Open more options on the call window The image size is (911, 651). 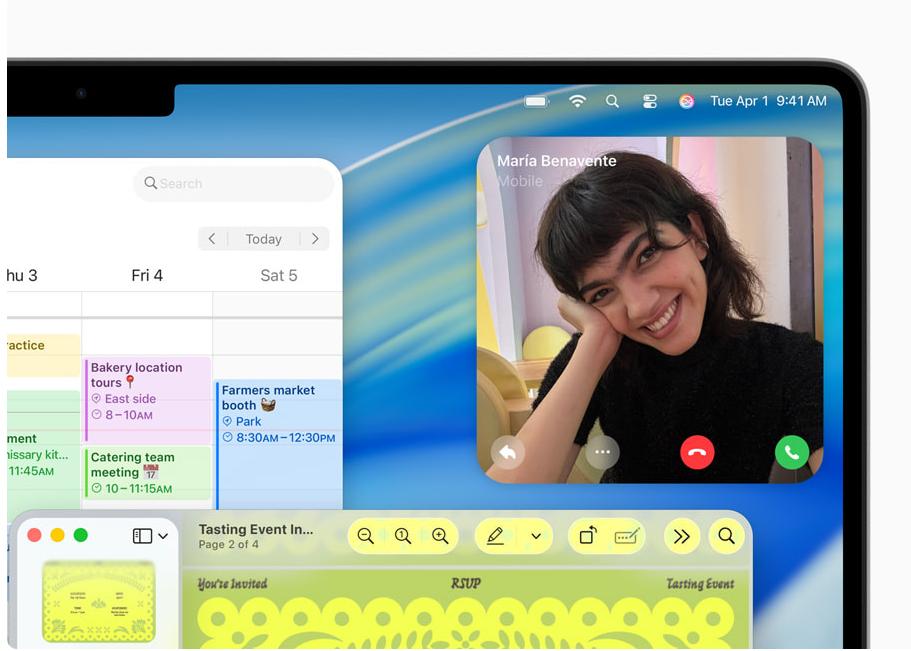[602, 452]
